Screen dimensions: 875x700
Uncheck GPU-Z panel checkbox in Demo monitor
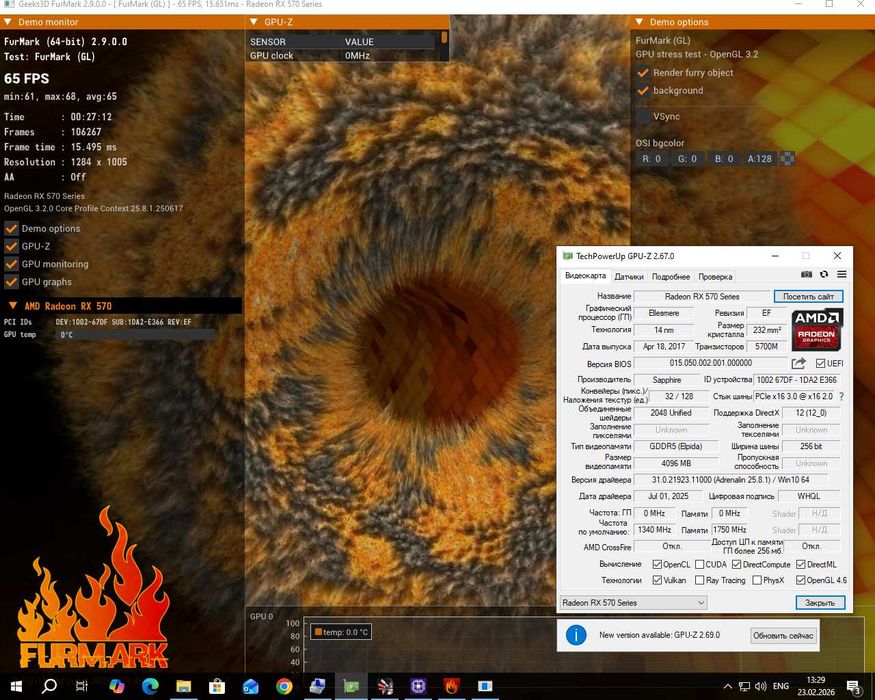tap(11, 246)
